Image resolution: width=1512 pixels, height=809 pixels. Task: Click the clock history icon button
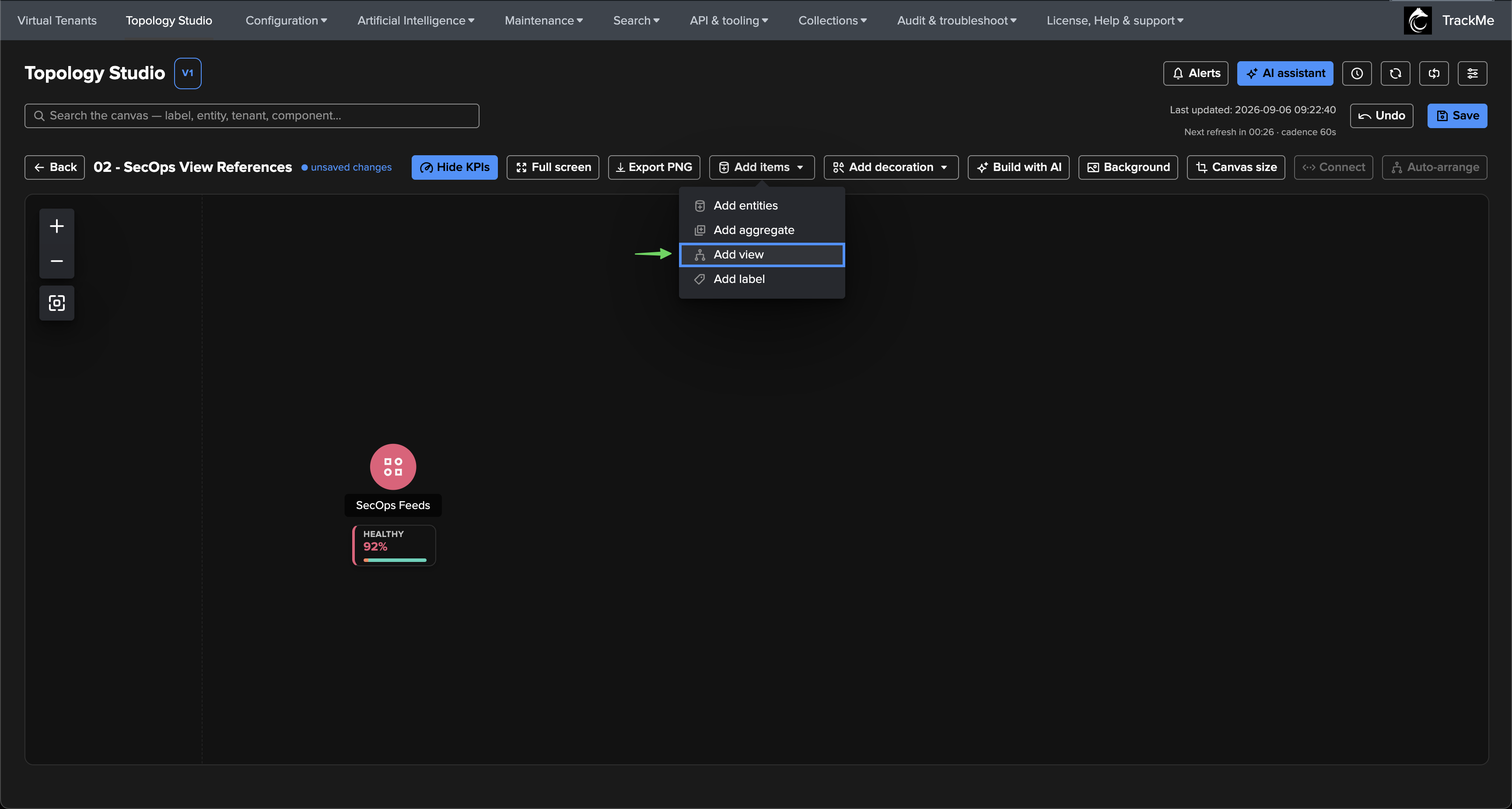(x=1356, y=73)
